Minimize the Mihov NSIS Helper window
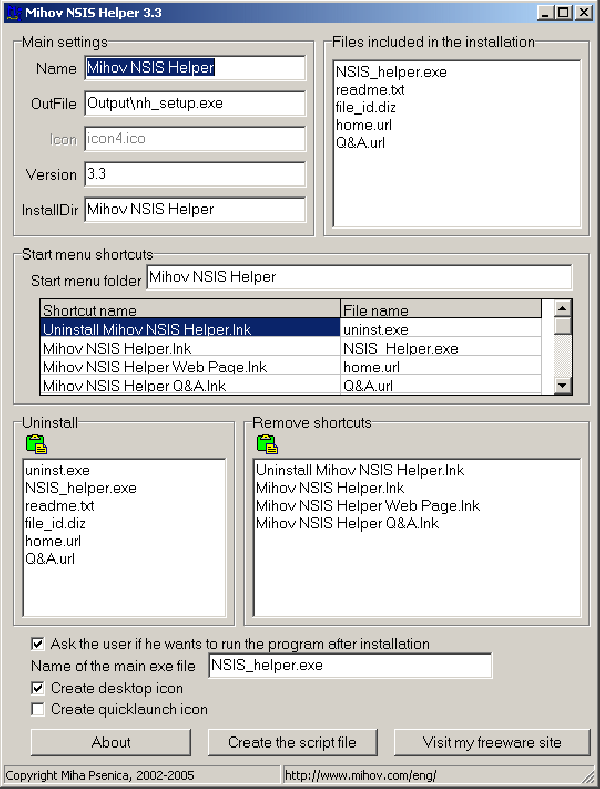 pyautogui.click(x=546, y=13)
